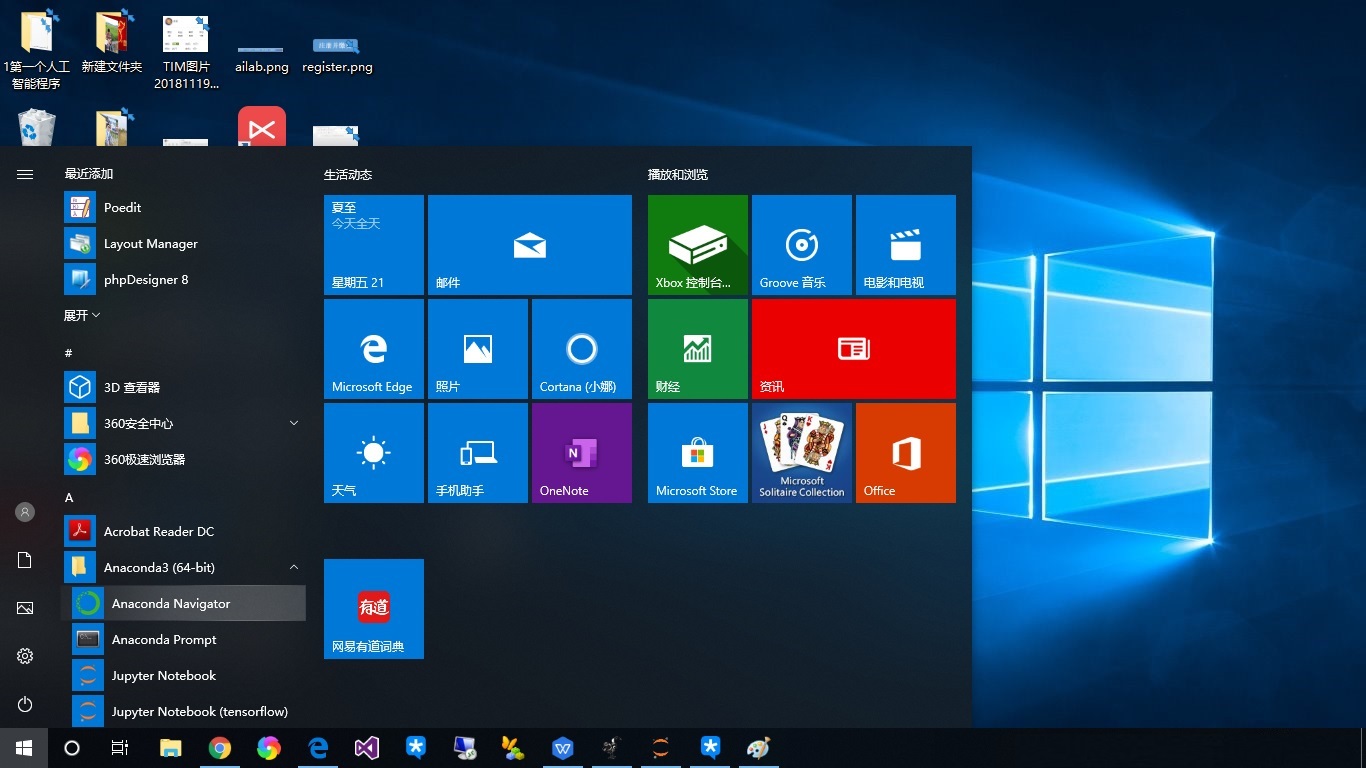Select the 新建文件夹 desktop folder

112,42
